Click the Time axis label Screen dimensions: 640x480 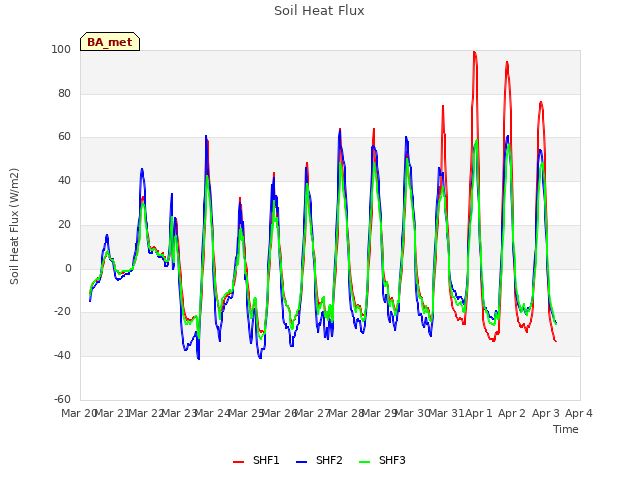click(566, 429)
